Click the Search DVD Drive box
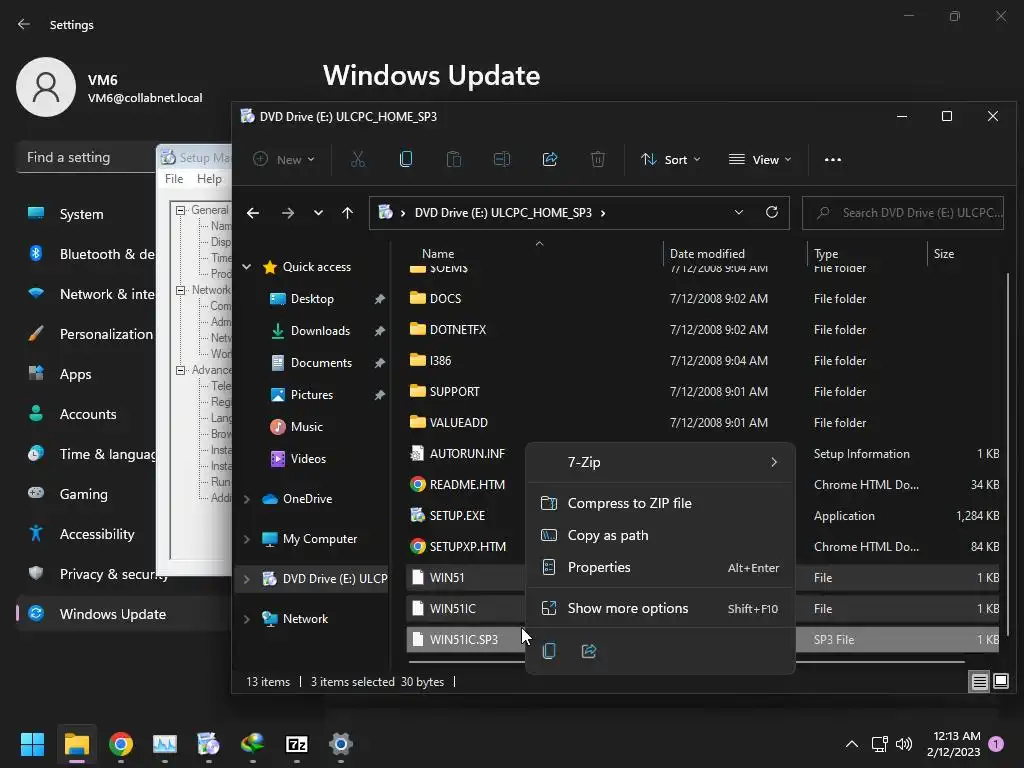This screenshot has width=1024, height=768. [903, 213]
